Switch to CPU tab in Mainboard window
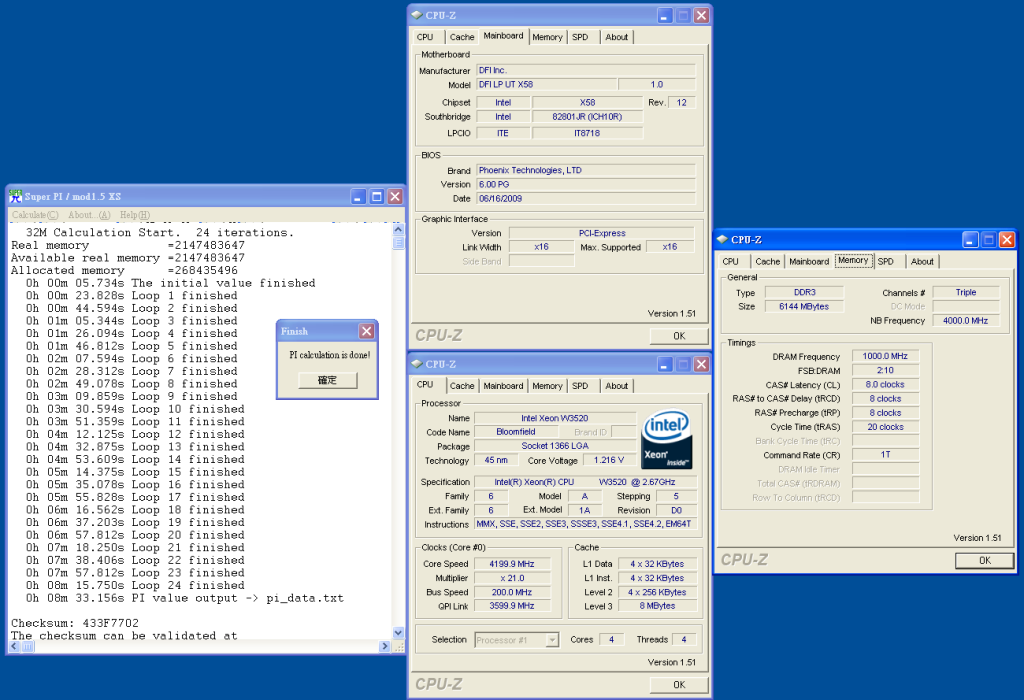 point(425,37)
